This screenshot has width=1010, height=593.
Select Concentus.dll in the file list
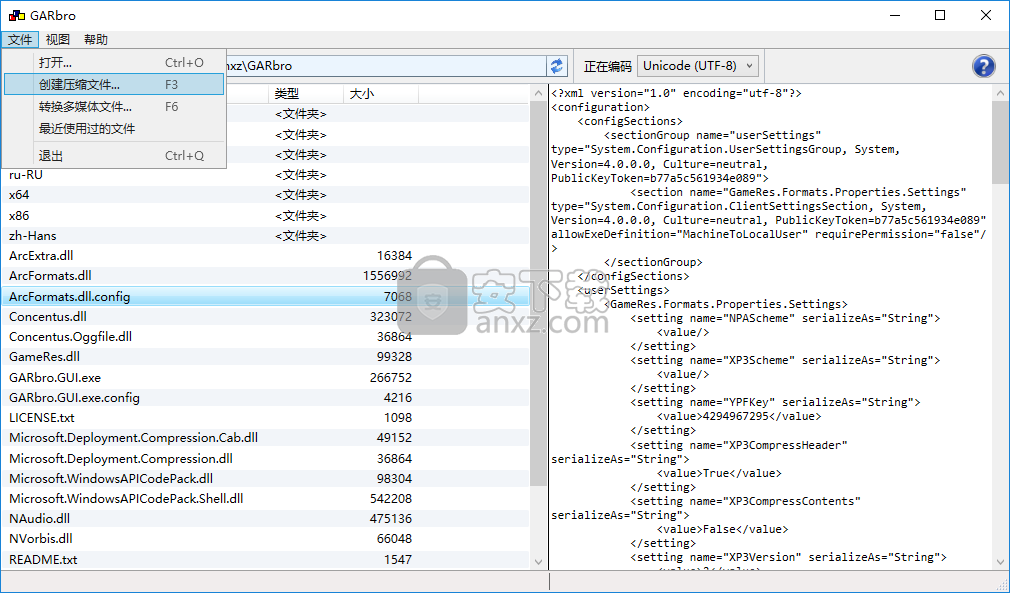tap(265, 316)
